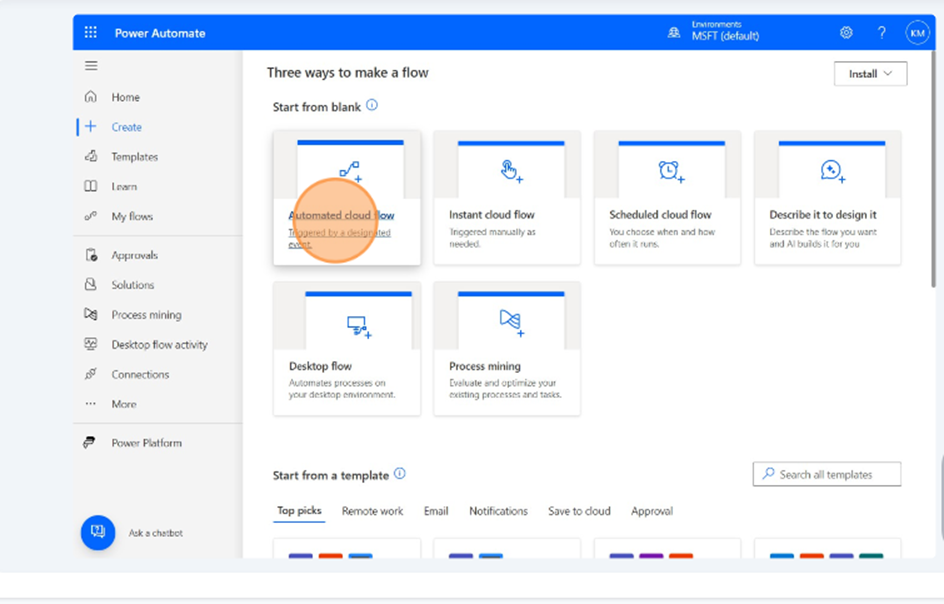The image size is (944, 604).
Task: Switch to the Save to cloud tab
Action: pos(579,511)
